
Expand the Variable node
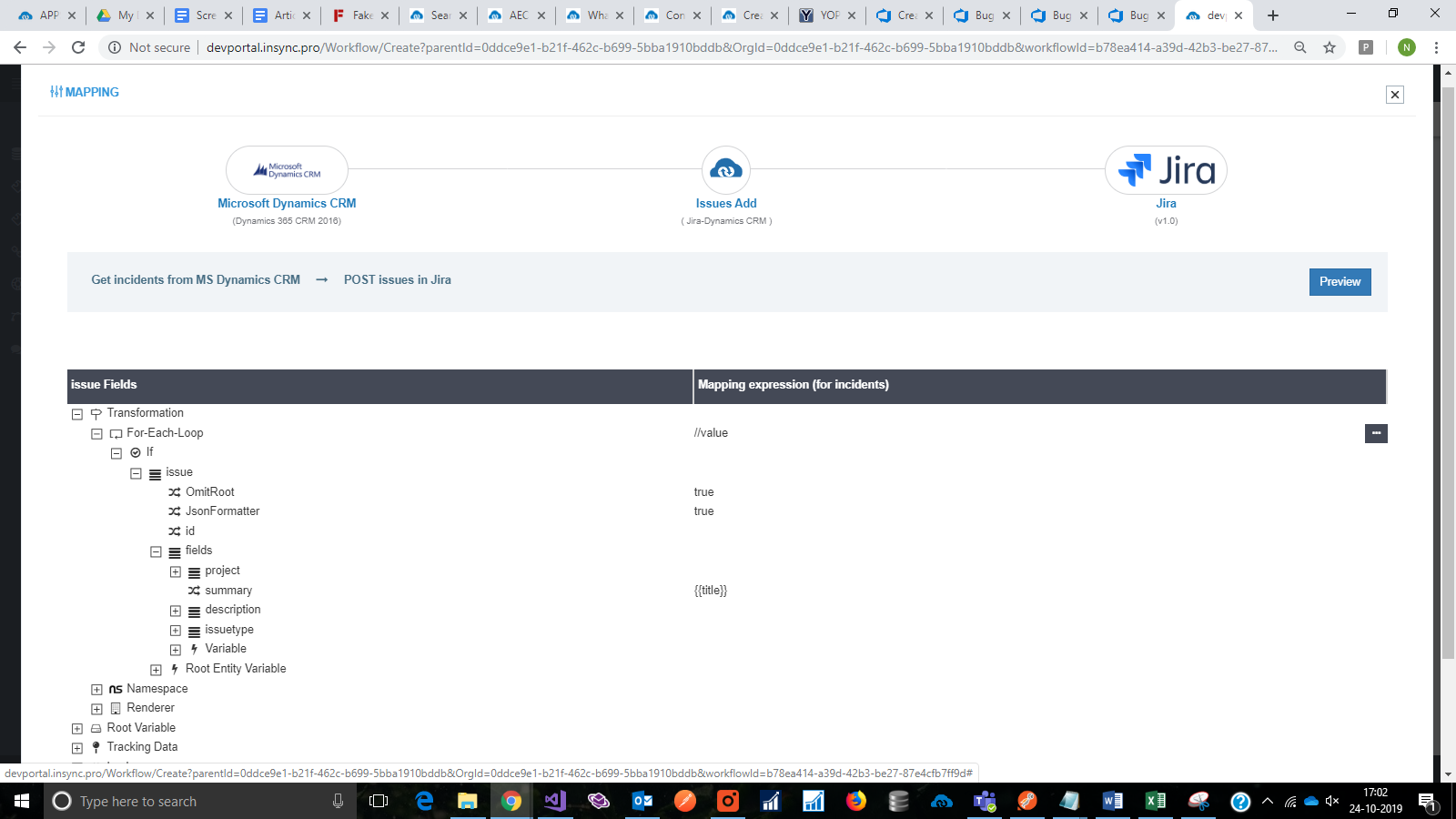click(x=176, y=650)
